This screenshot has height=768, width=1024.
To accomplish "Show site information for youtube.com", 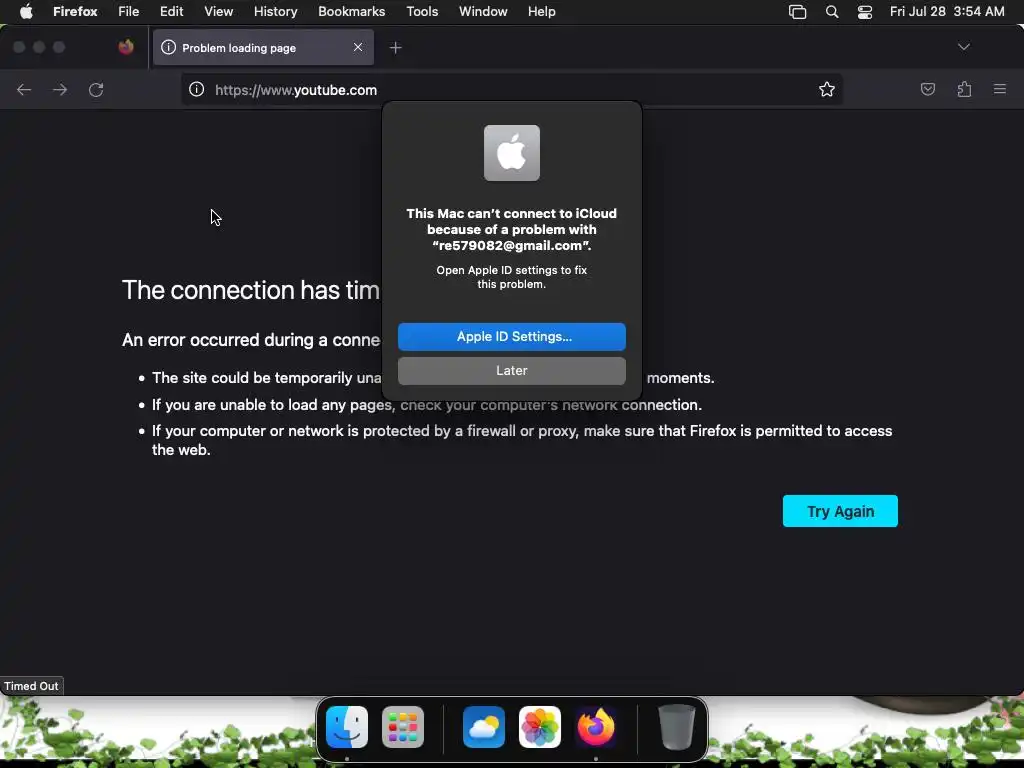I will pos(197,89).
